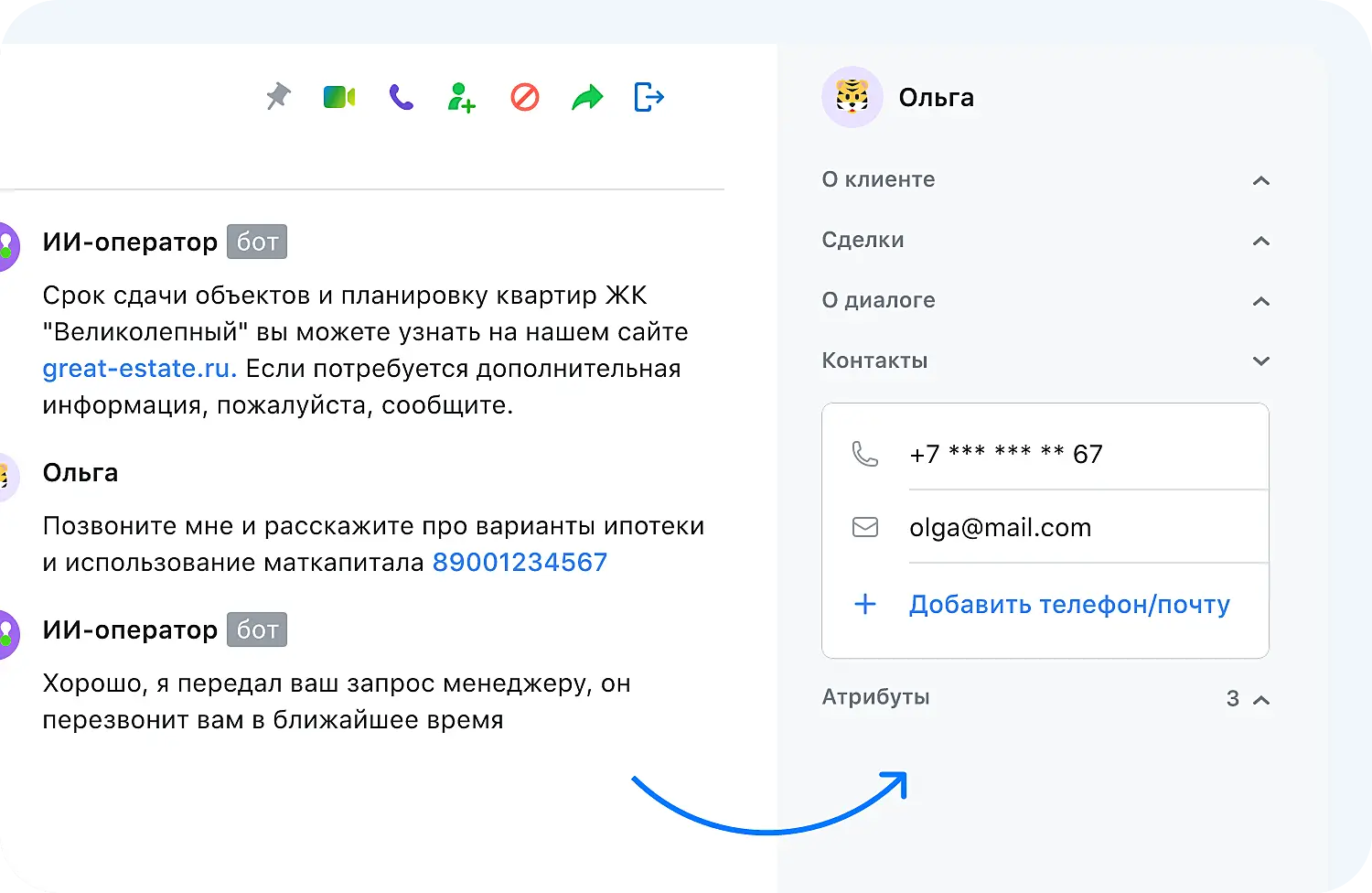Click the phone icon beside the masked number
Image resolution: width=1372 pixels, height=893 pixels.
coord(864,454)
